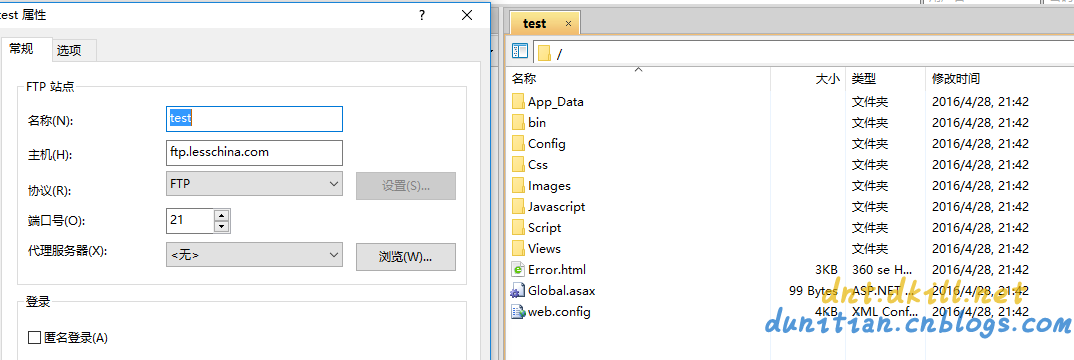Click the Images folder icon
This screenshot has height=360, width=1074.
pyautogui.click(x=517, y=185)
